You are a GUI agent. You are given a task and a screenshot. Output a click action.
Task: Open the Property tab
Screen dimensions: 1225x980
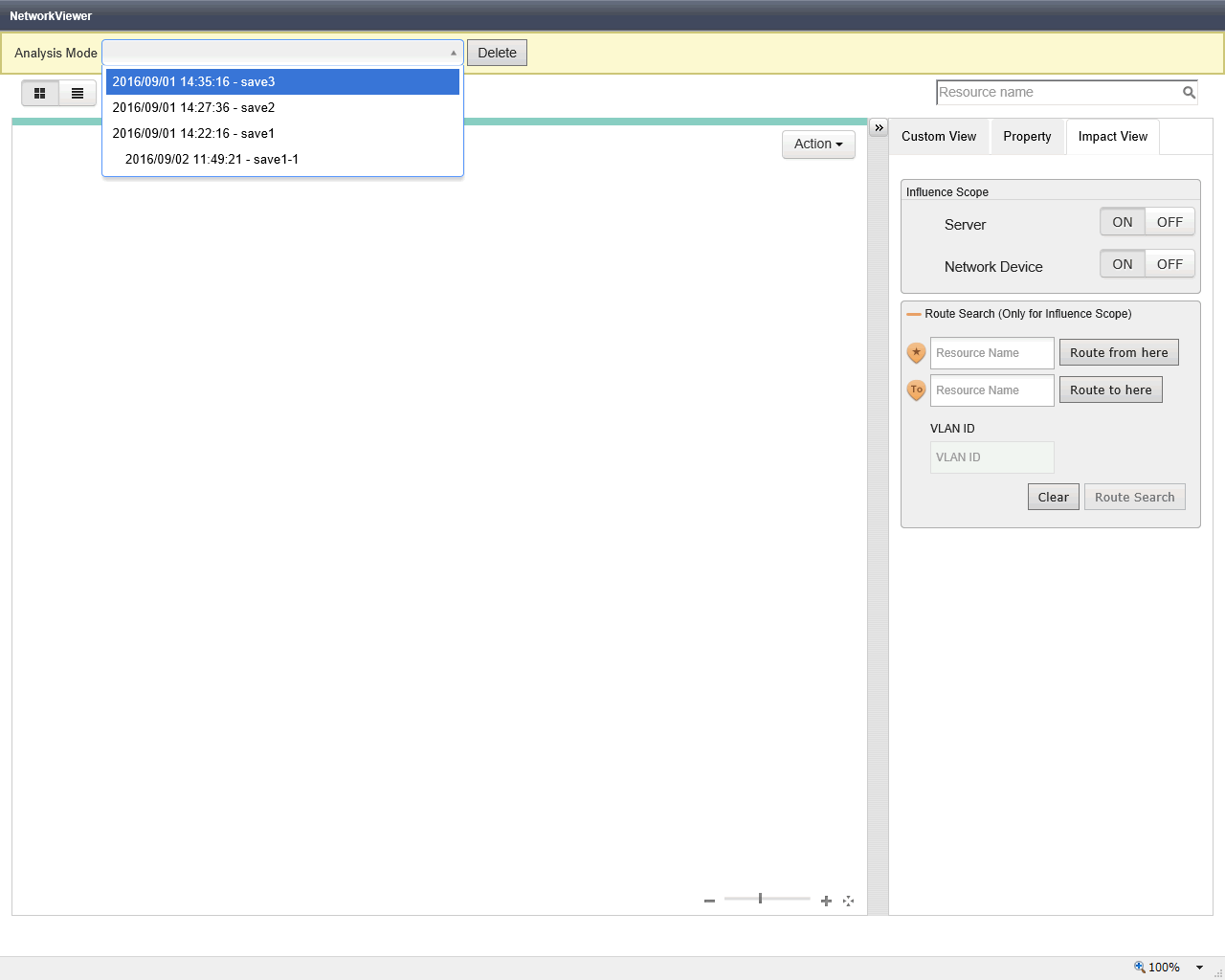coord(1027,137)
